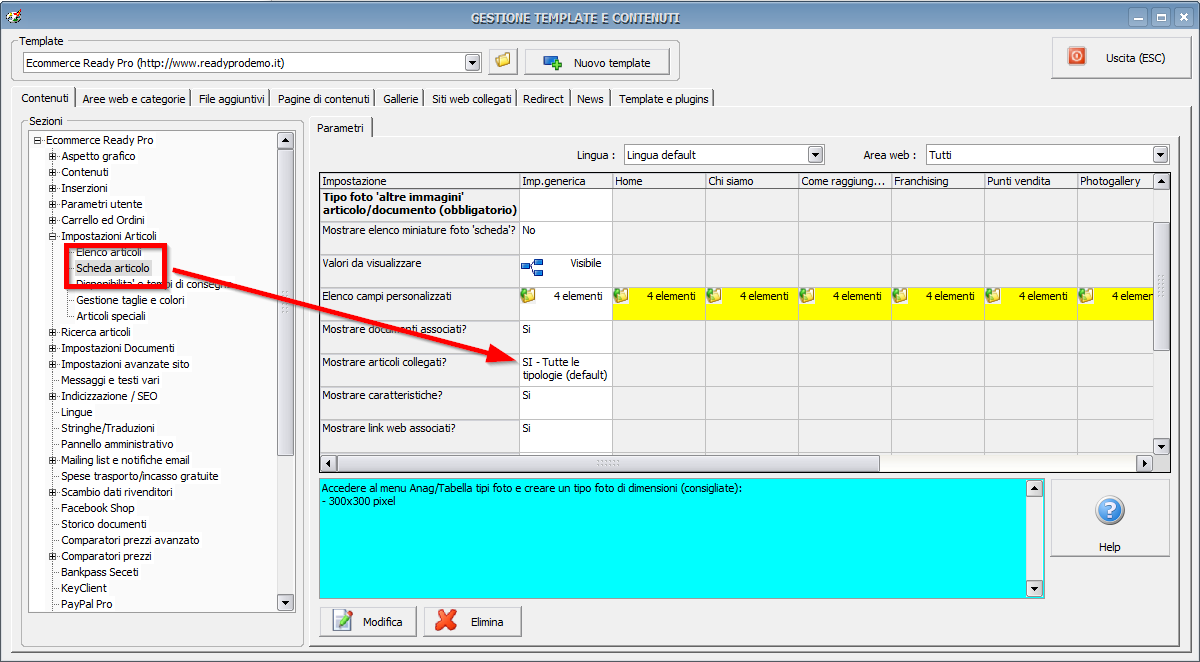Image resolution: width=1200 pixels, height=662 pixels.
Task: Switch to Siti web collegati tab
Action: (x=472, y=99)
